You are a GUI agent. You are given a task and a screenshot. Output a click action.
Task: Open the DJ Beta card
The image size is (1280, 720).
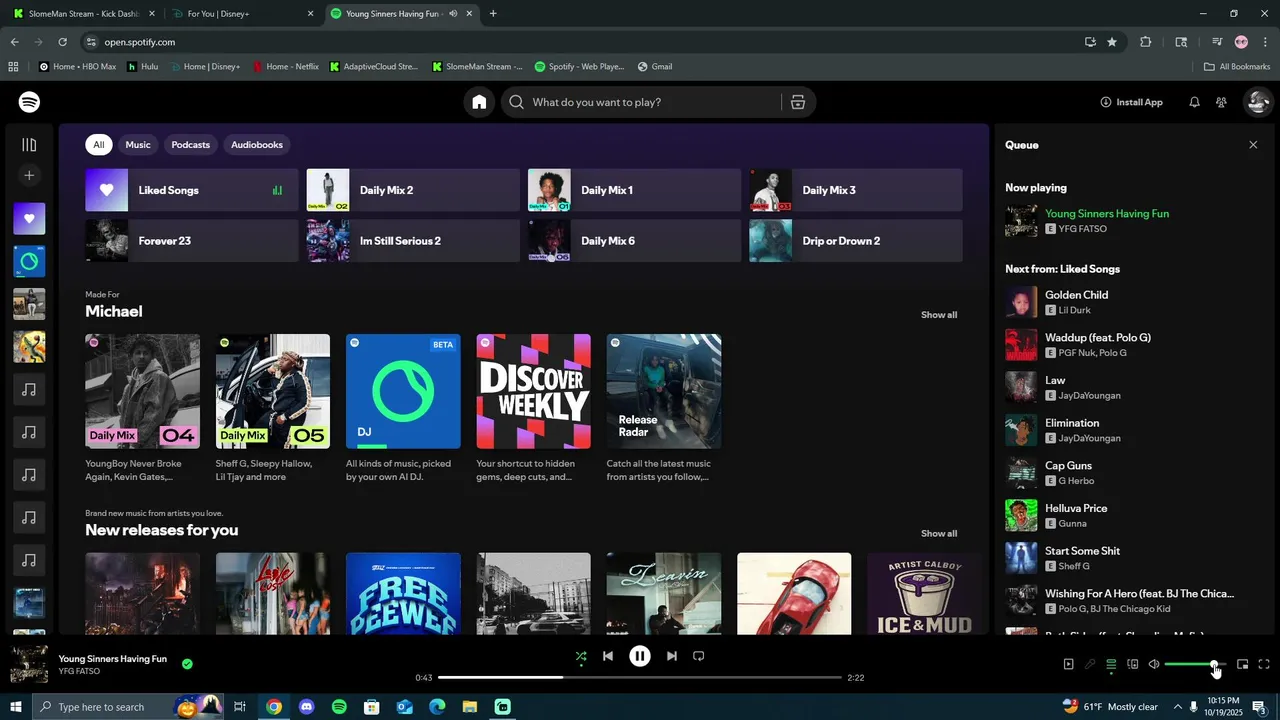point(403,391)
